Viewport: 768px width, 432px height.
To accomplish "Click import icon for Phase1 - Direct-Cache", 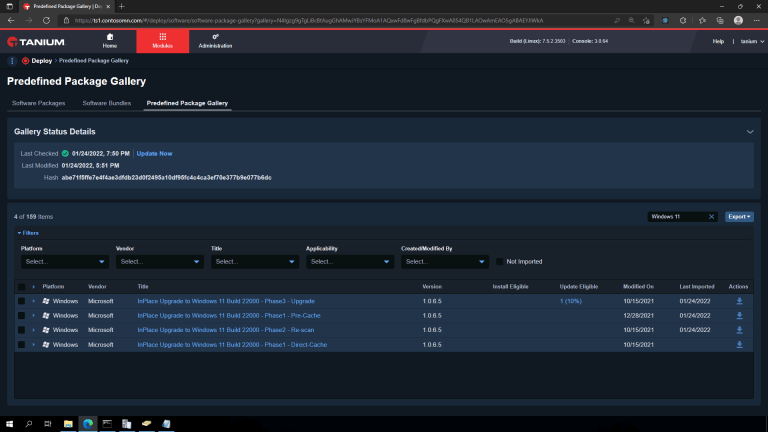I will click(x=739, y=344).
